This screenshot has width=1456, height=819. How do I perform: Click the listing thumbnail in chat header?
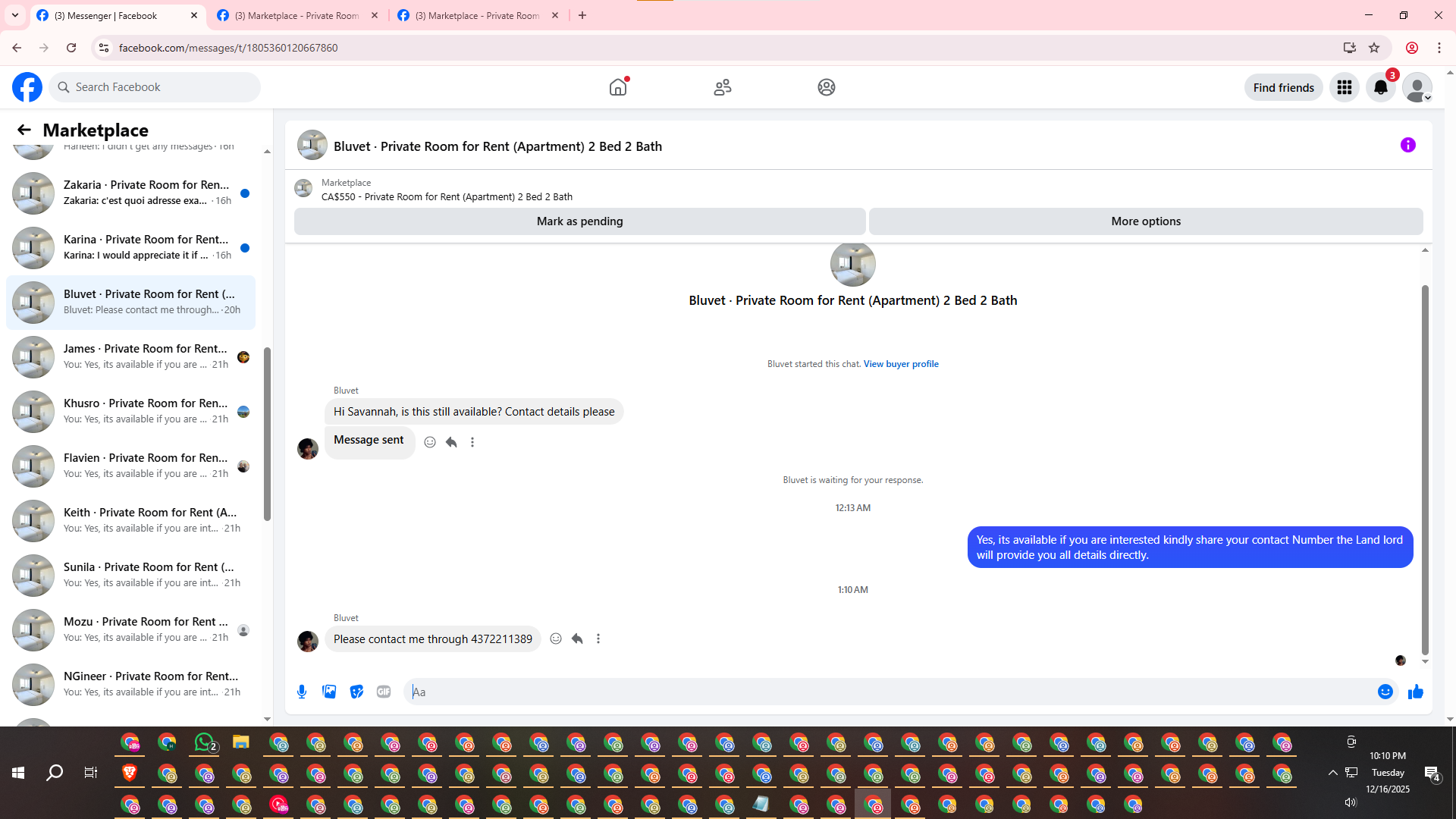[x=312, y=145]
